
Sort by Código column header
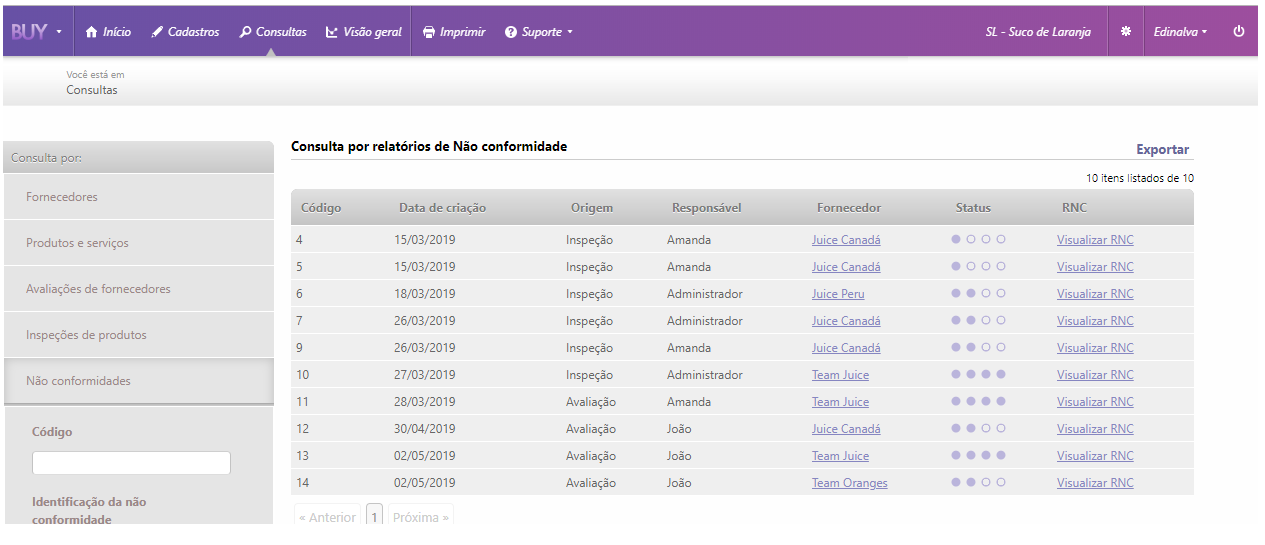[x=321, y=208]
